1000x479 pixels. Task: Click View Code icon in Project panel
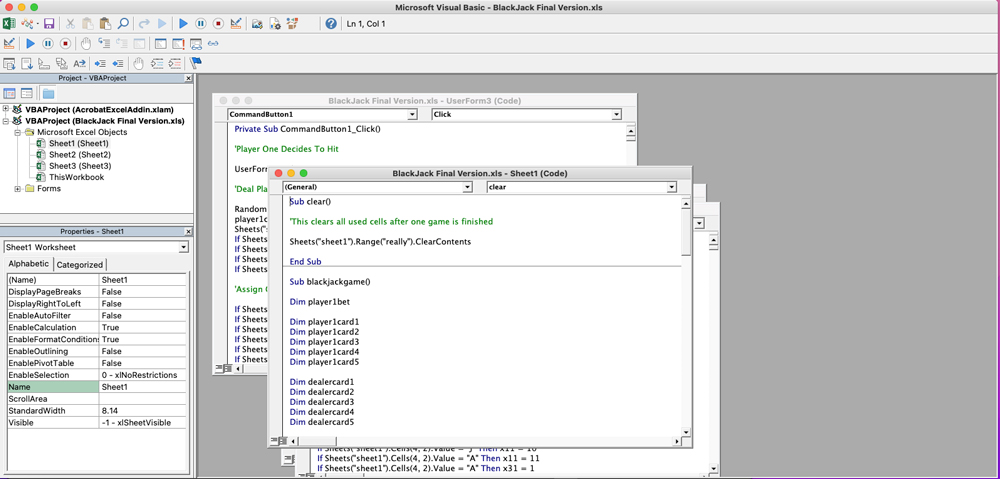click(10, 93)
